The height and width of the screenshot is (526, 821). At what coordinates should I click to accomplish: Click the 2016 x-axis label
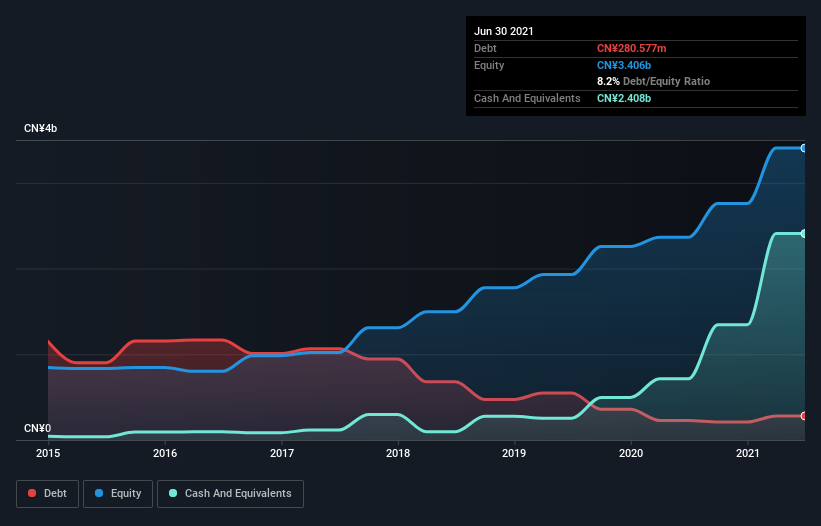click(165, 453)
